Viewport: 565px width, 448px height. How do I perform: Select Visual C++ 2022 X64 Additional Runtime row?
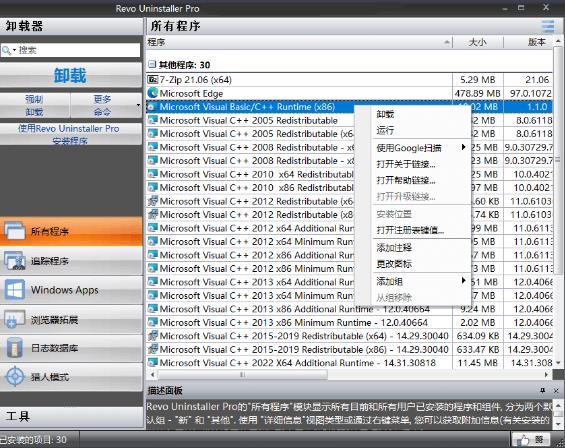350,363
